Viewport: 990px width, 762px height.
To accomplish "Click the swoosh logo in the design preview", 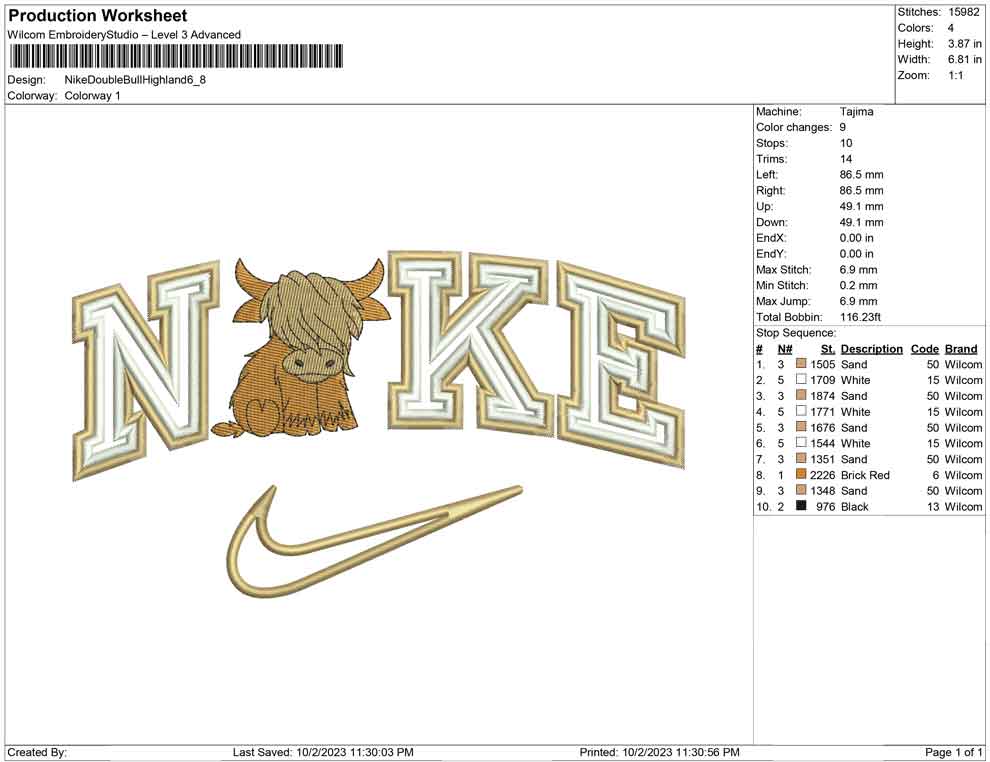I will click(374, 542).
